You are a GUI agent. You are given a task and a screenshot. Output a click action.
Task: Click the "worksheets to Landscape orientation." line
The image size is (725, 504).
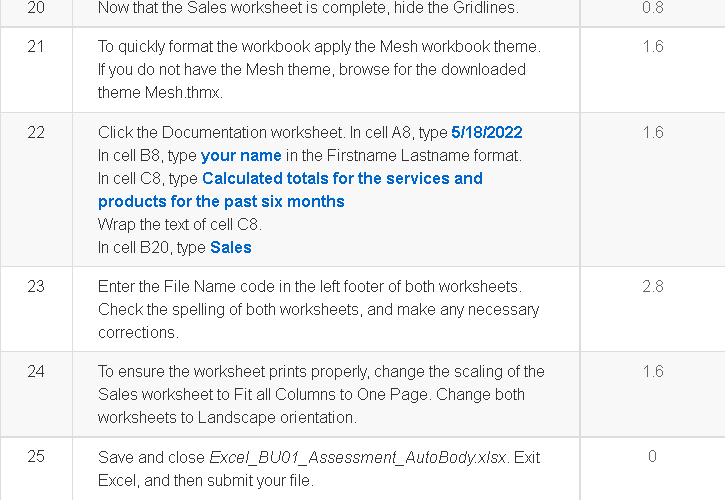(227, 418)
